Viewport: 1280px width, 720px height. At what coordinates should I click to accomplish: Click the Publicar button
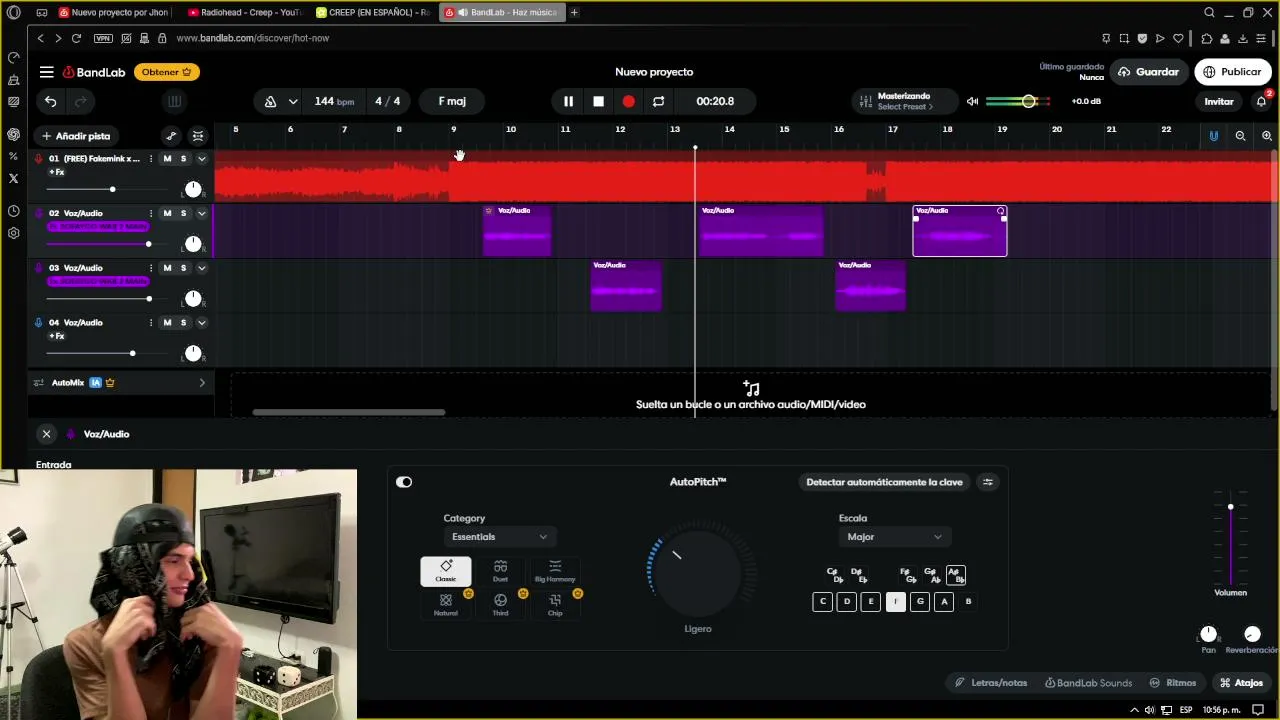(1232, 72)
